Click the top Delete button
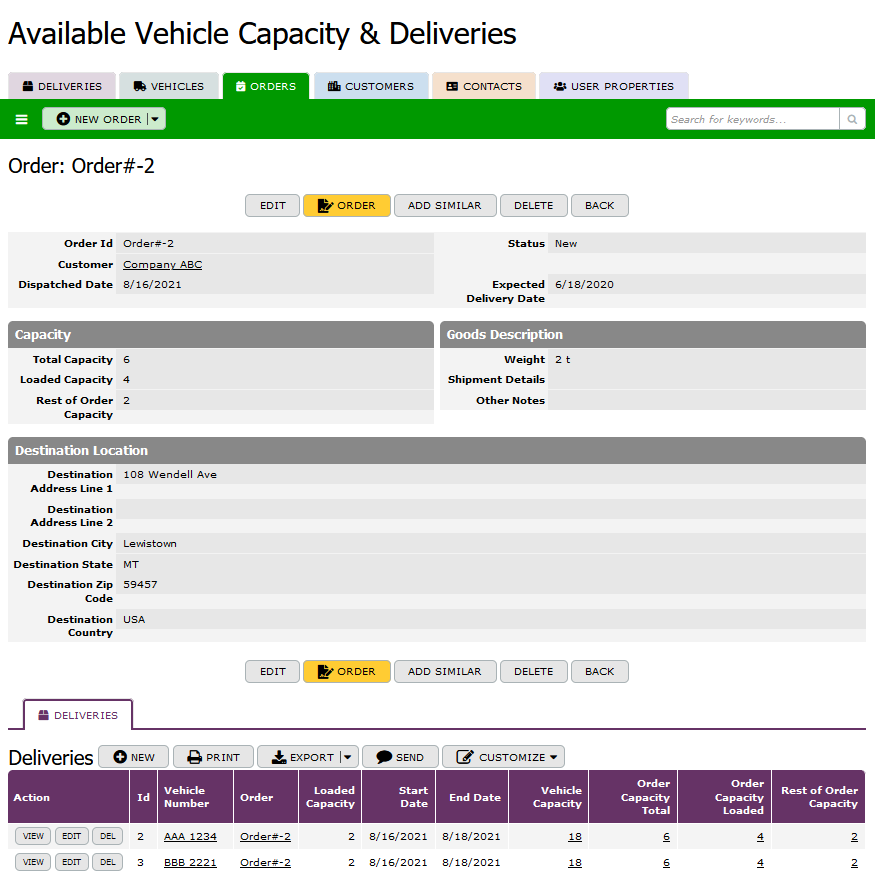This screenshot has height=881, width=875. (533, 205)
